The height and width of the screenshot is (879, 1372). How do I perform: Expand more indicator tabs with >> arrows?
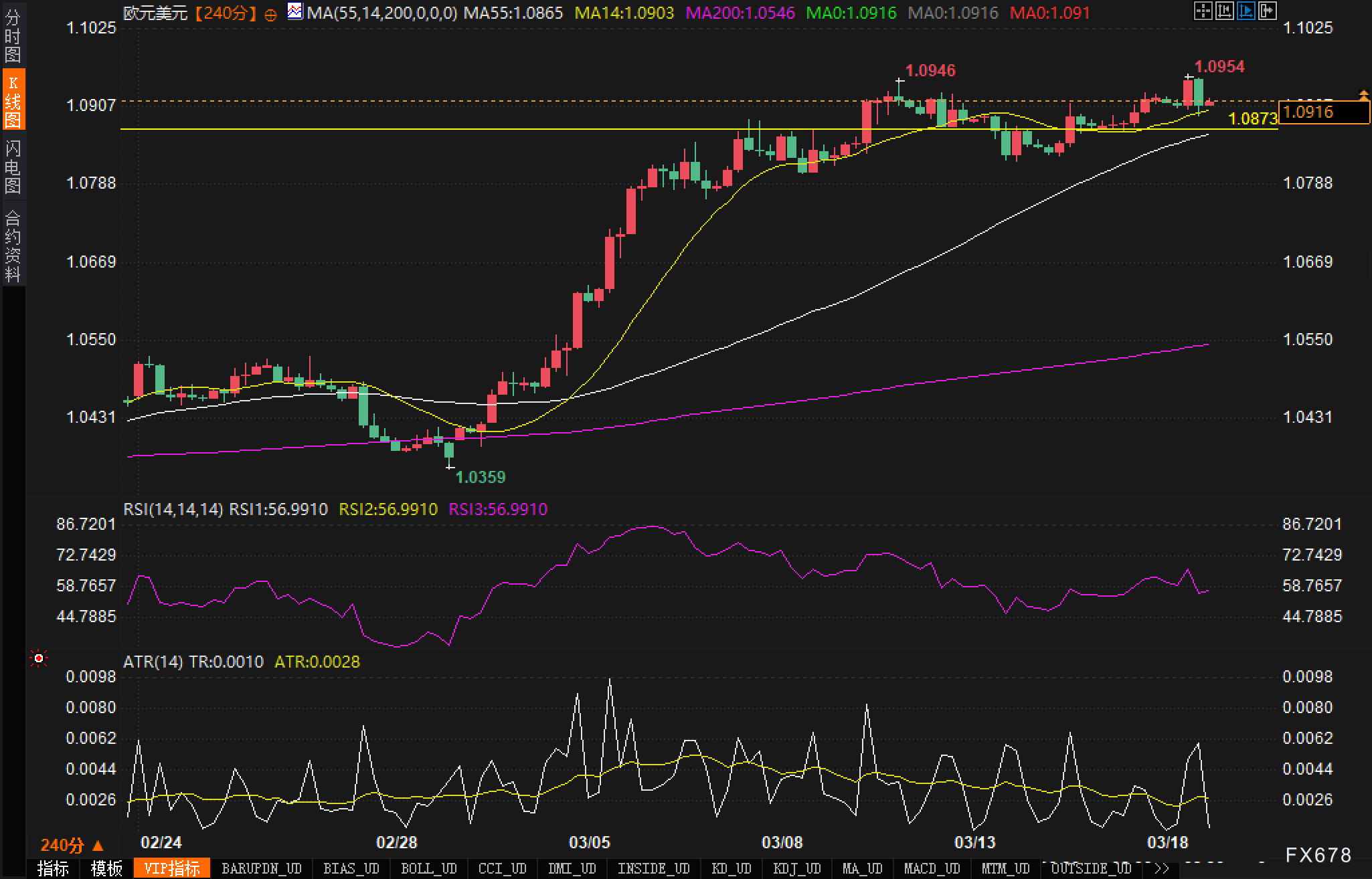[1162, 869]
